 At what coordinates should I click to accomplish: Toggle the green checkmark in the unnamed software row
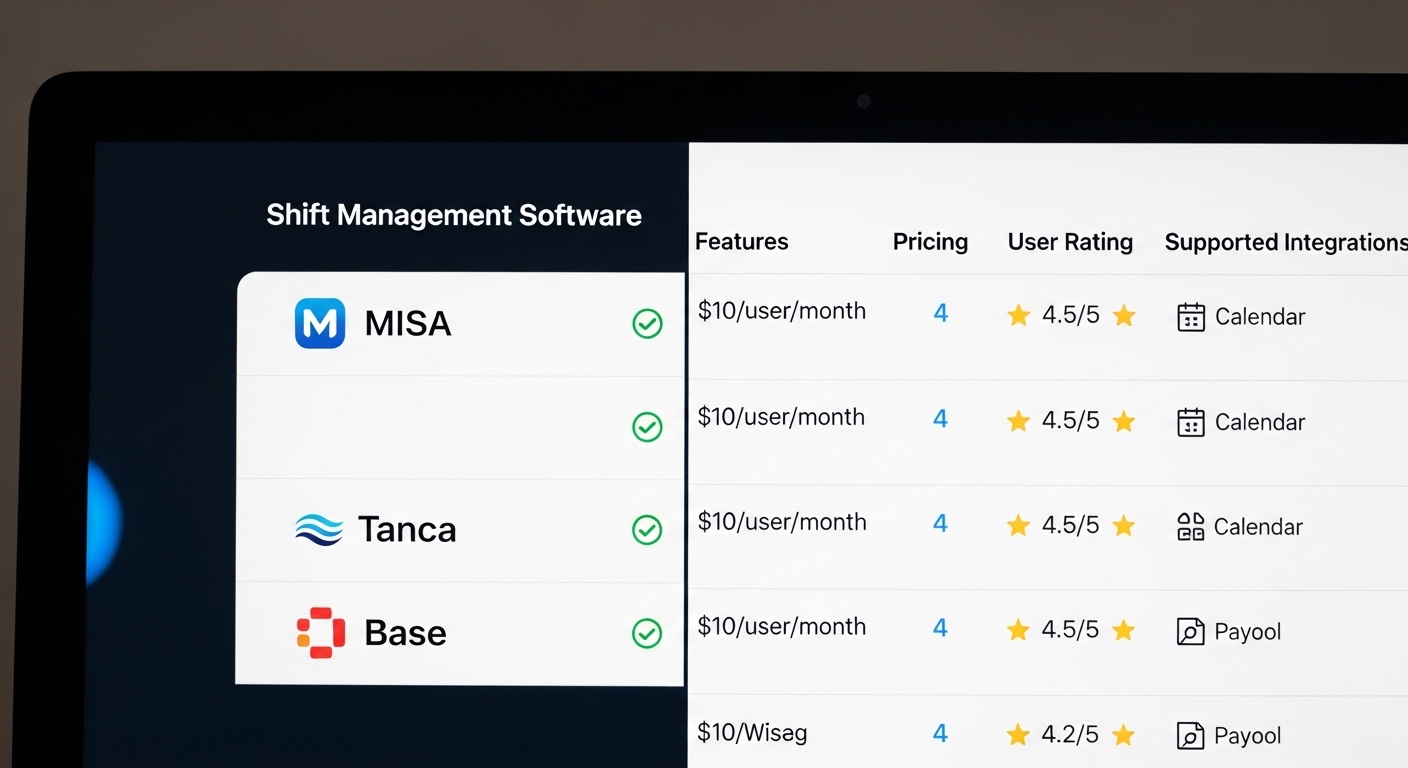tap(647, 427)
